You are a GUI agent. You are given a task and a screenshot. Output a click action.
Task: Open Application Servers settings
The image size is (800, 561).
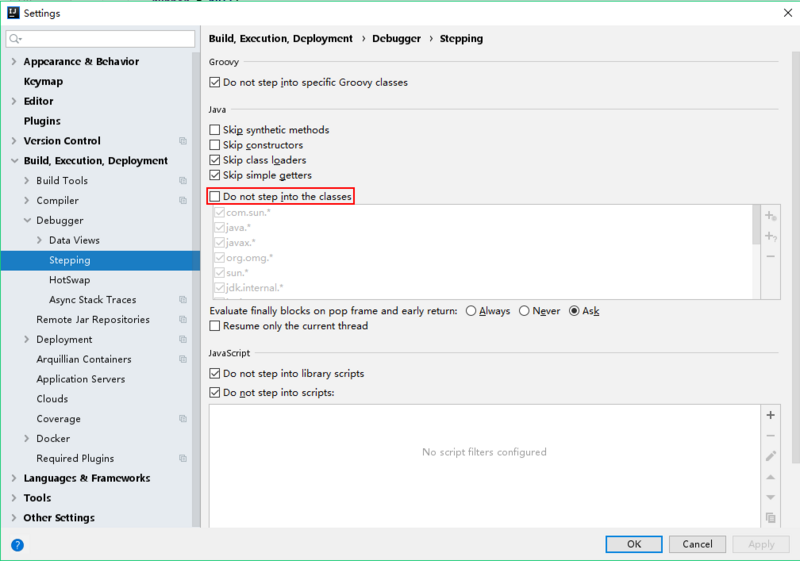(x=81, y=379)
